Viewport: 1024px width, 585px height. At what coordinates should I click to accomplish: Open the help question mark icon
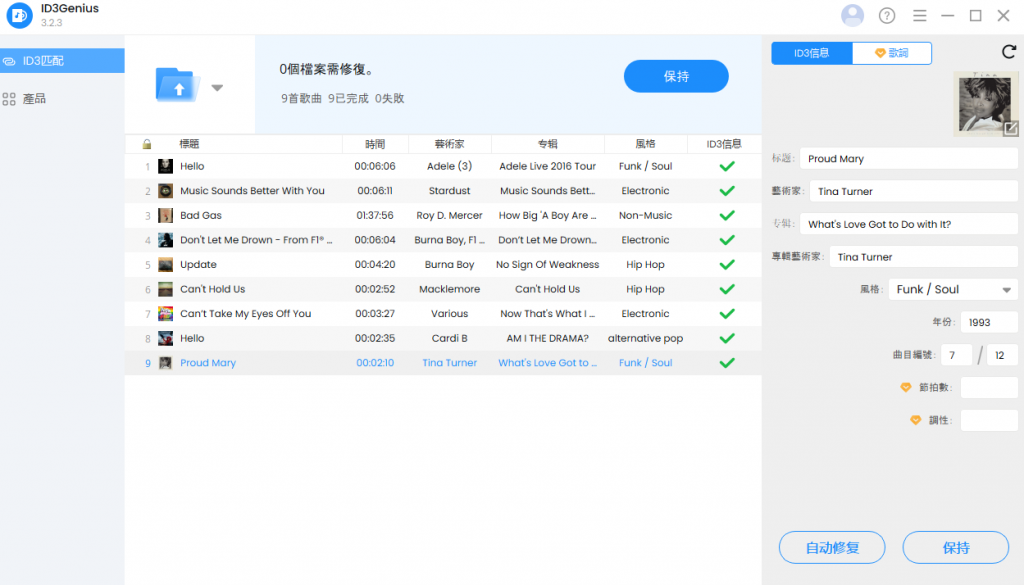(887, 16)
